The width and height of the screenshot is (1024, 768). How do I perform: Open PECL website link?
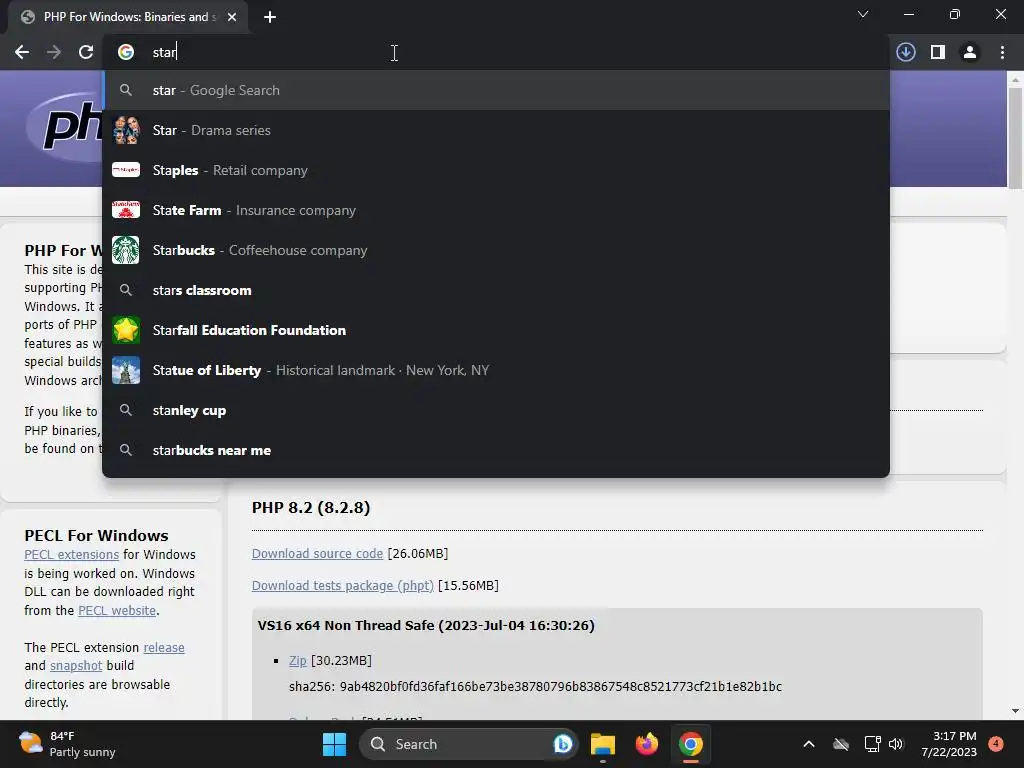[117, 611]
